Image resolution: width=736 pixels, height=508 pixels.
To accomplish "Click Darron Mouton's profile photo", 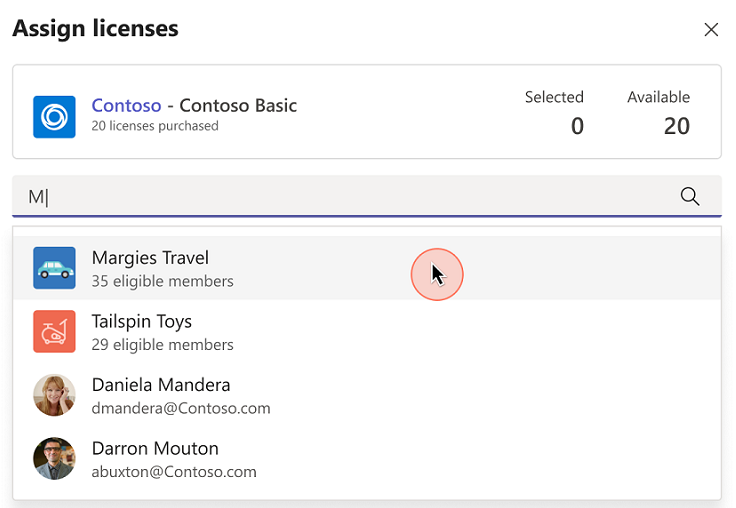I will coord(54,459).
